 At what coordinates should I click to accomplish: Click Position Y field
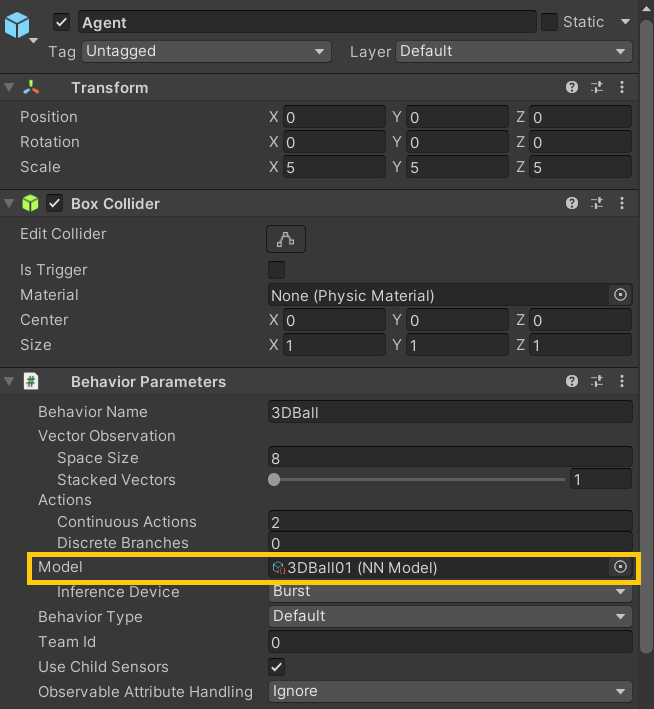(x=457, y=117)
